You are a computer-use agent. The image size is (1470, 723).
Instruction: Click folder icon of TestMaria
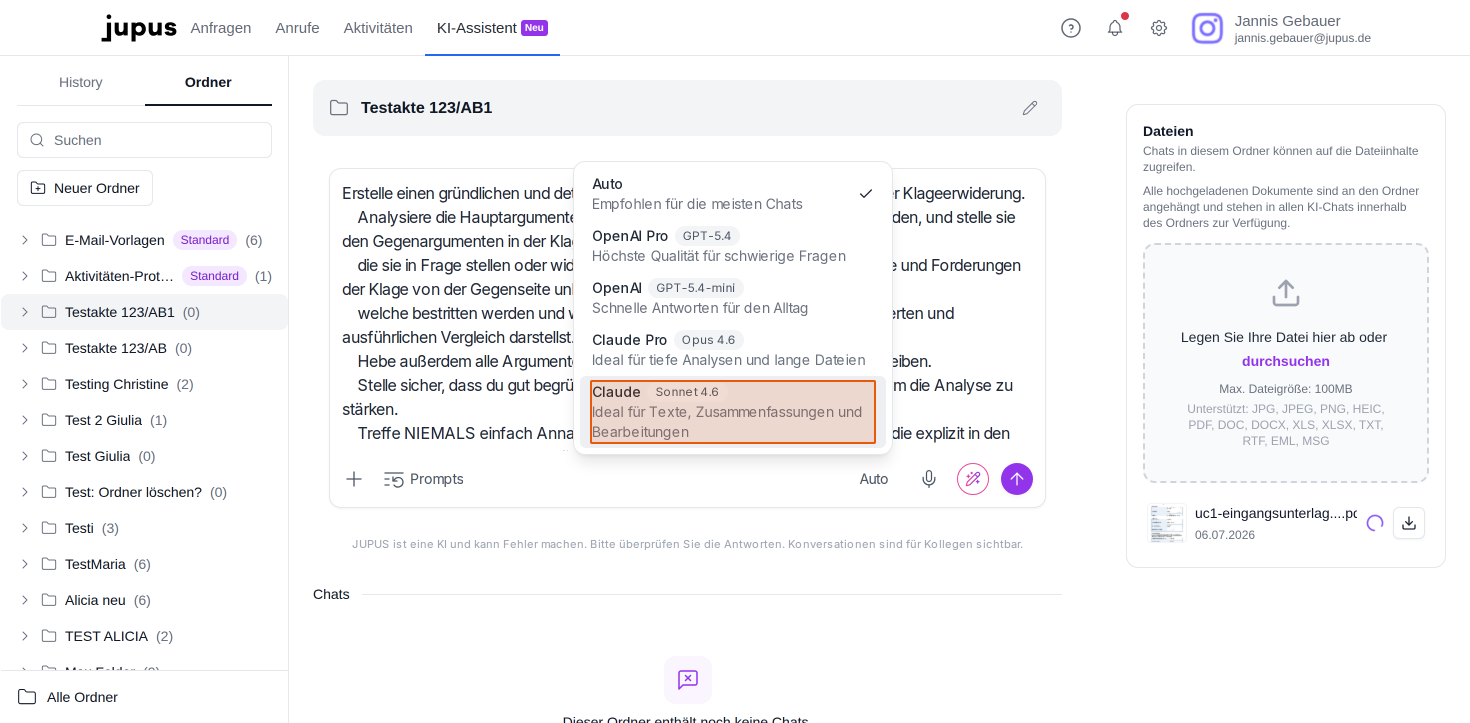pos(49,564)
